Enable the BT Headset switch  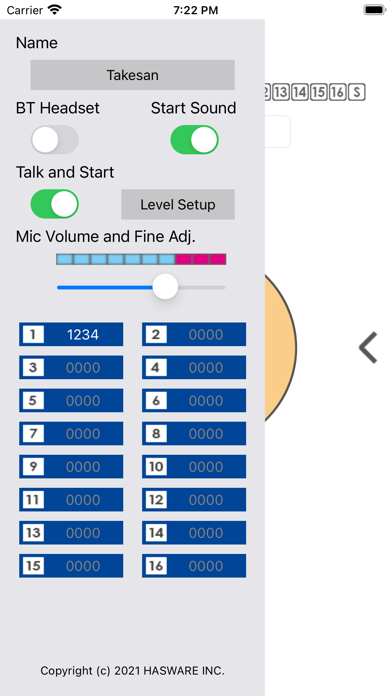(55, 139)
